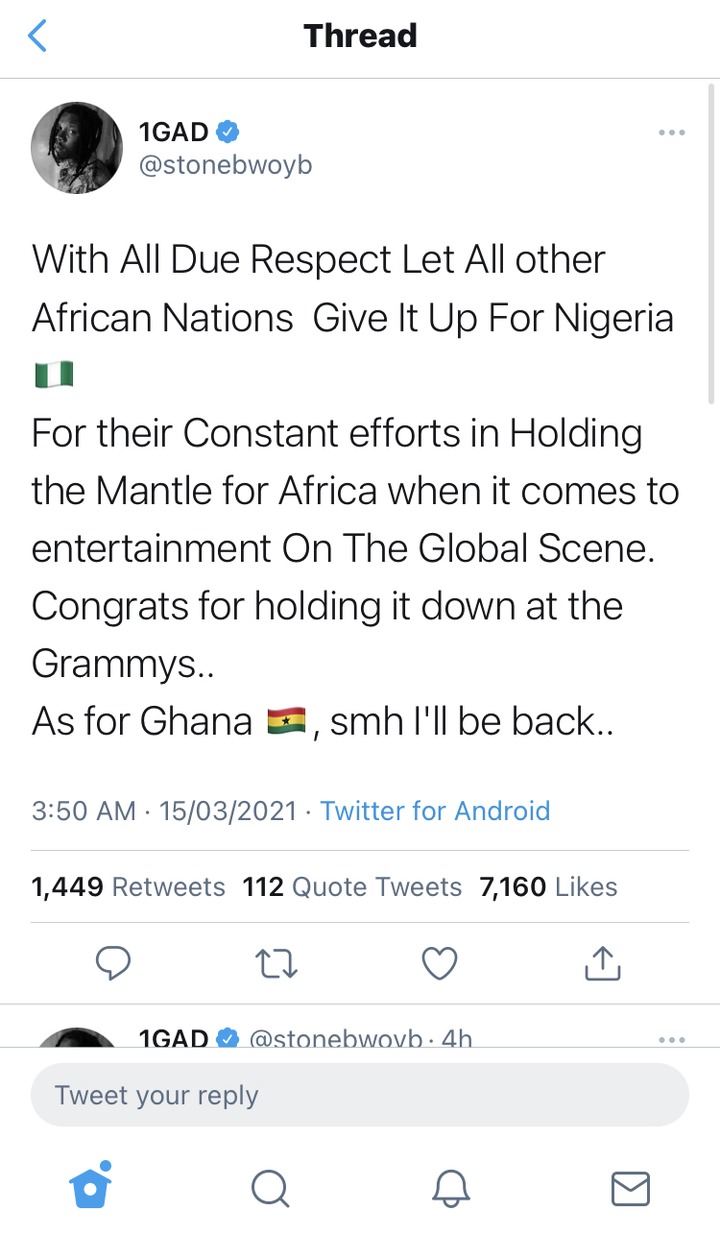Open the Notifications bell tab
Viewport: 720px width, 1235px height.
point(451,1189)
